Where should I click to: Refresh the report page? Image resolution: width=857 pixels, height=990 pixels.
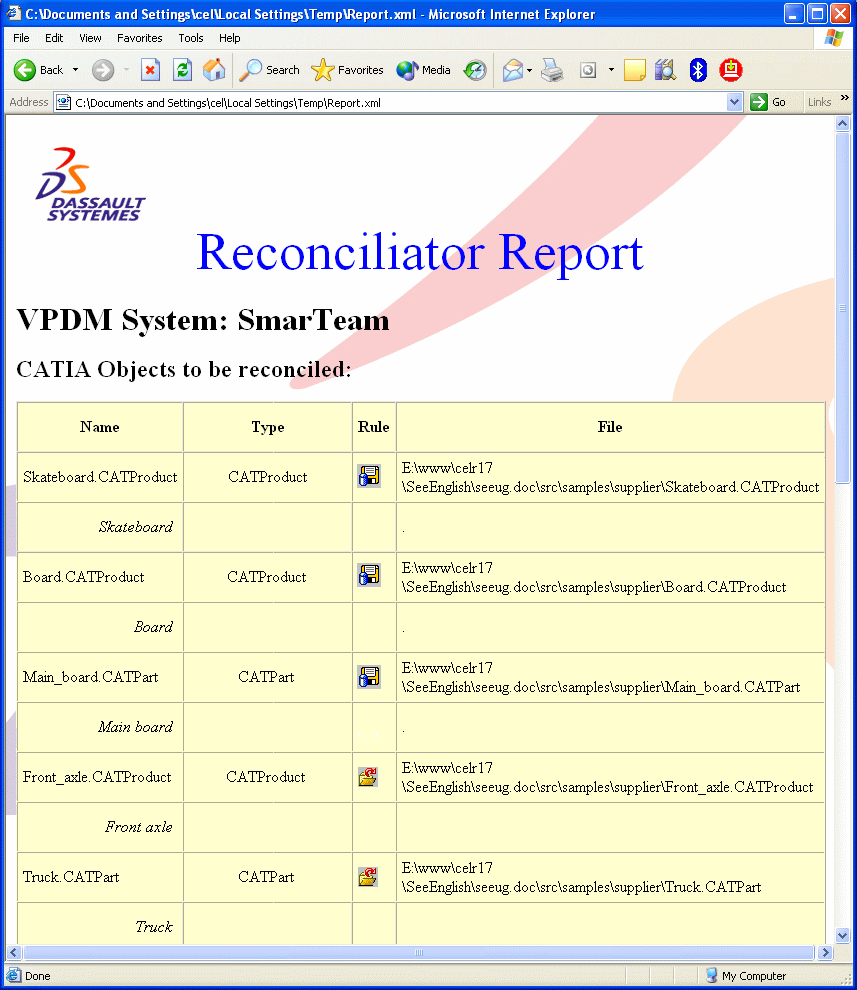[x=182, y=70]
